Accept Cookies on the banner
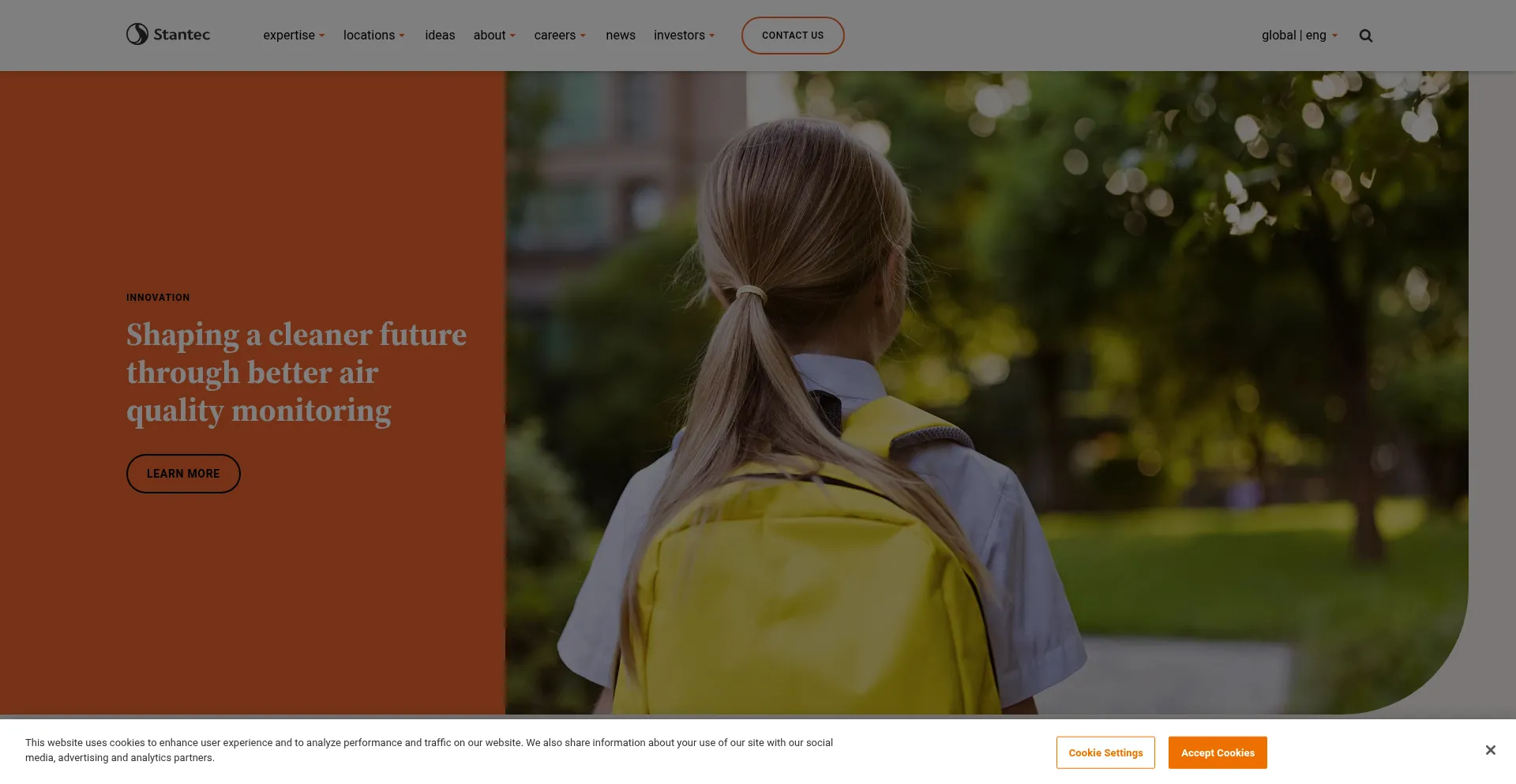1516x784 pixels. (1218, 752)
